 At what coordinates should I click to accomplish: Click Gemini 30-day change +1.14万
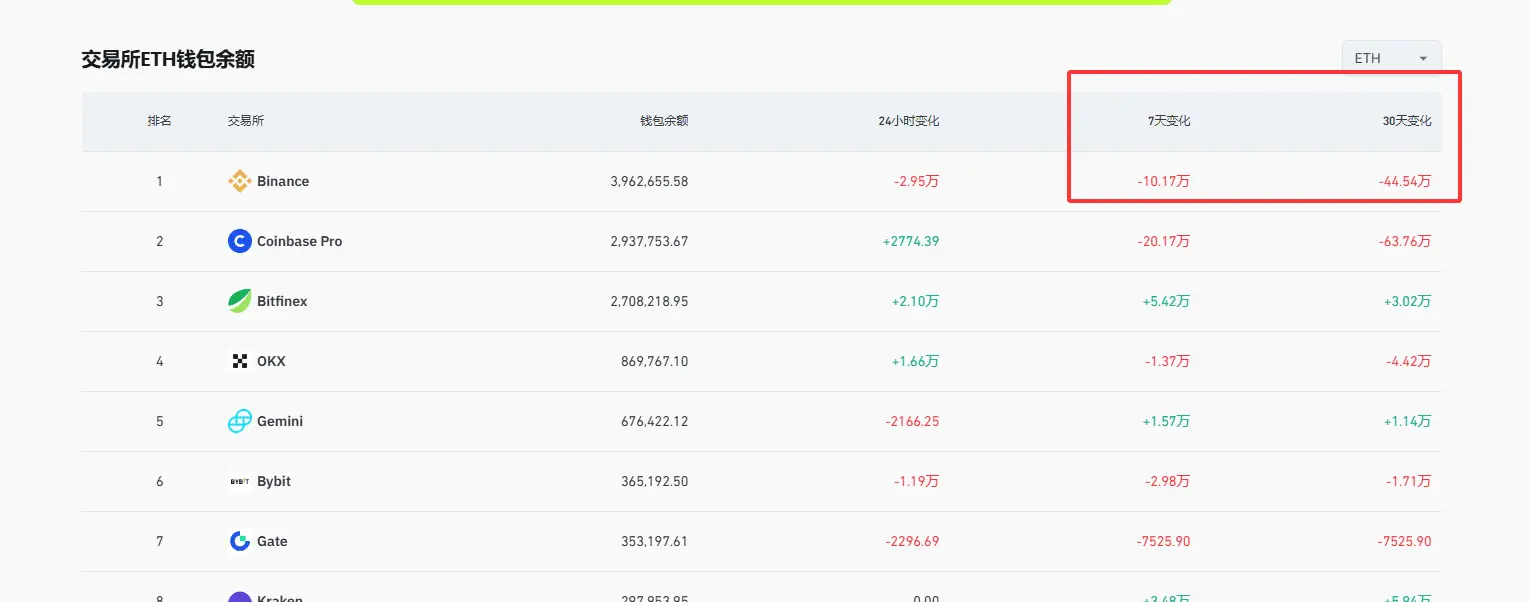coord(1408,421)
